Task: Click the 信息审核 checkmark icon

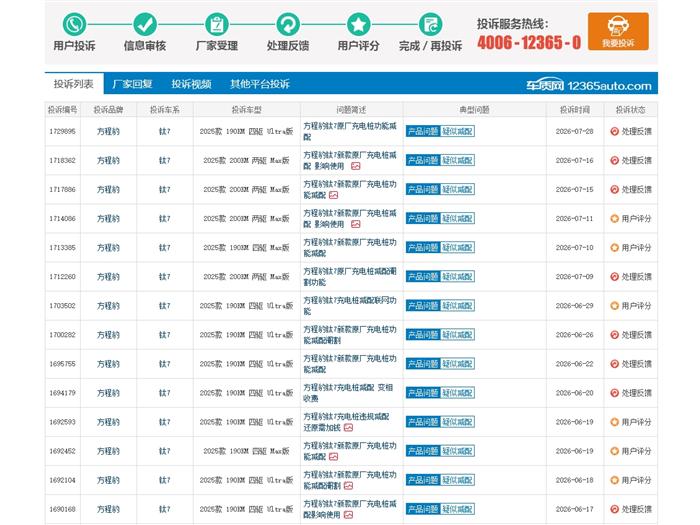Action: point(145,24)
